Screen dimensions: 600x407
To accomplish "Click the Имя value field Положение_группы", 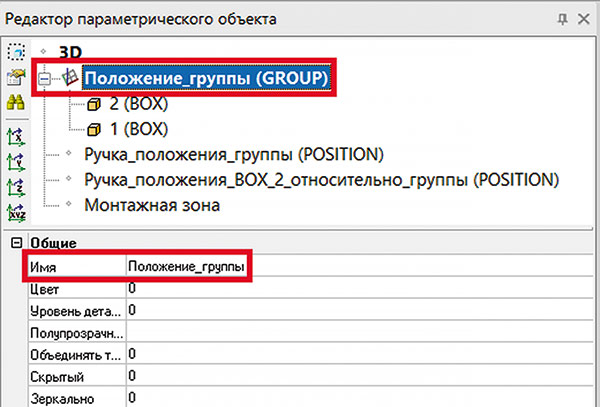I will 360,266.
